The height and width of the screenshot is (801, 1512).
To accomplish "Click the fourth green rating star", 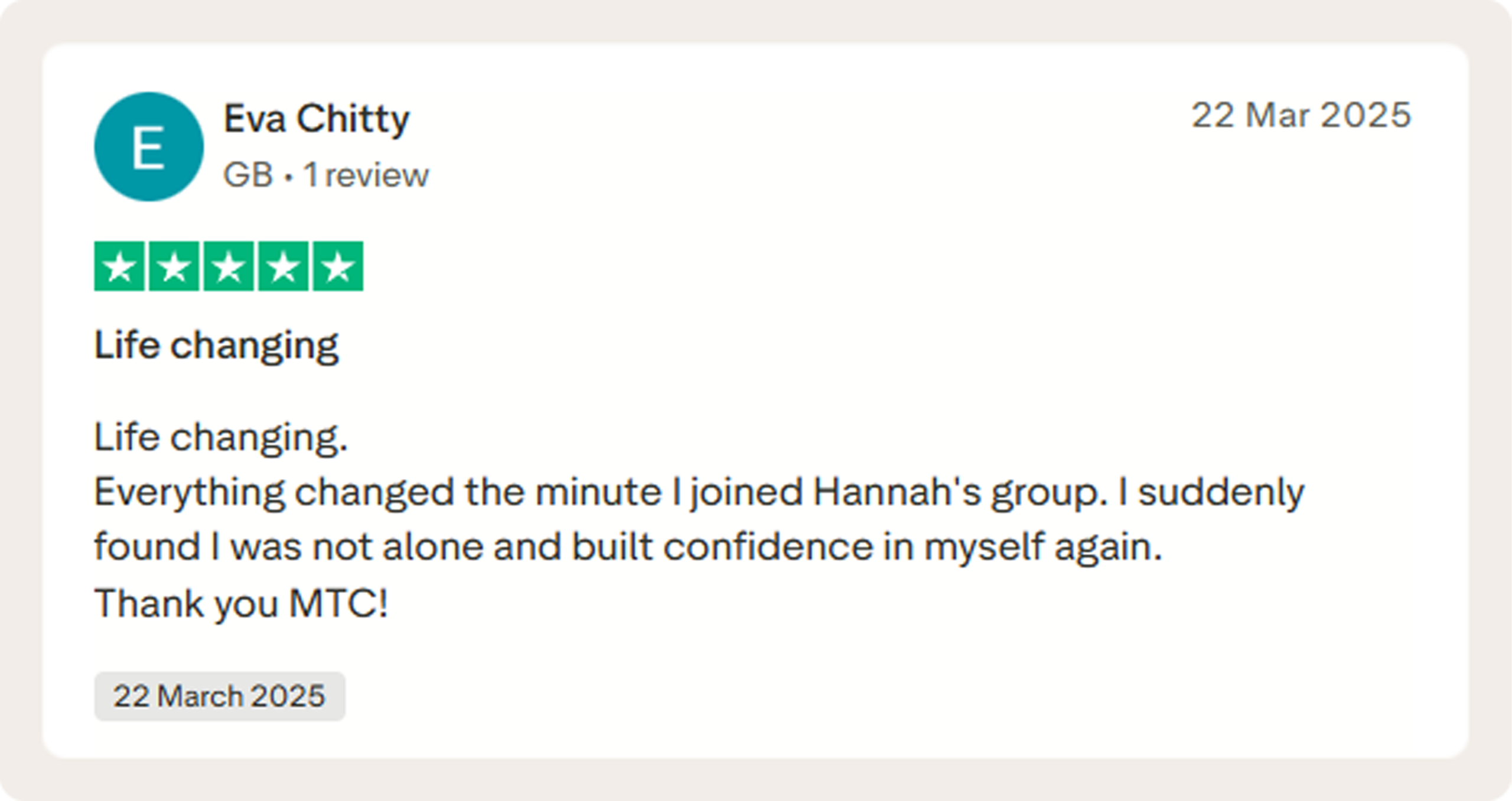I will tap(283, 266).
